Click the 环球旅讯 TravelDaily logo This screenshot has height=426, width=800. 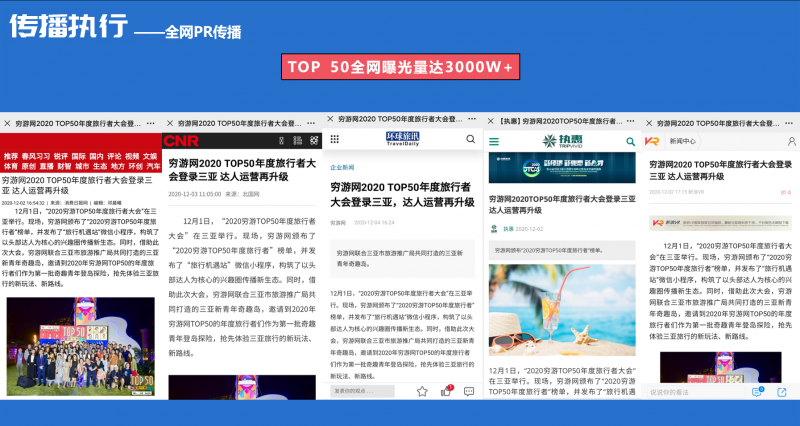tap(403, 138)
